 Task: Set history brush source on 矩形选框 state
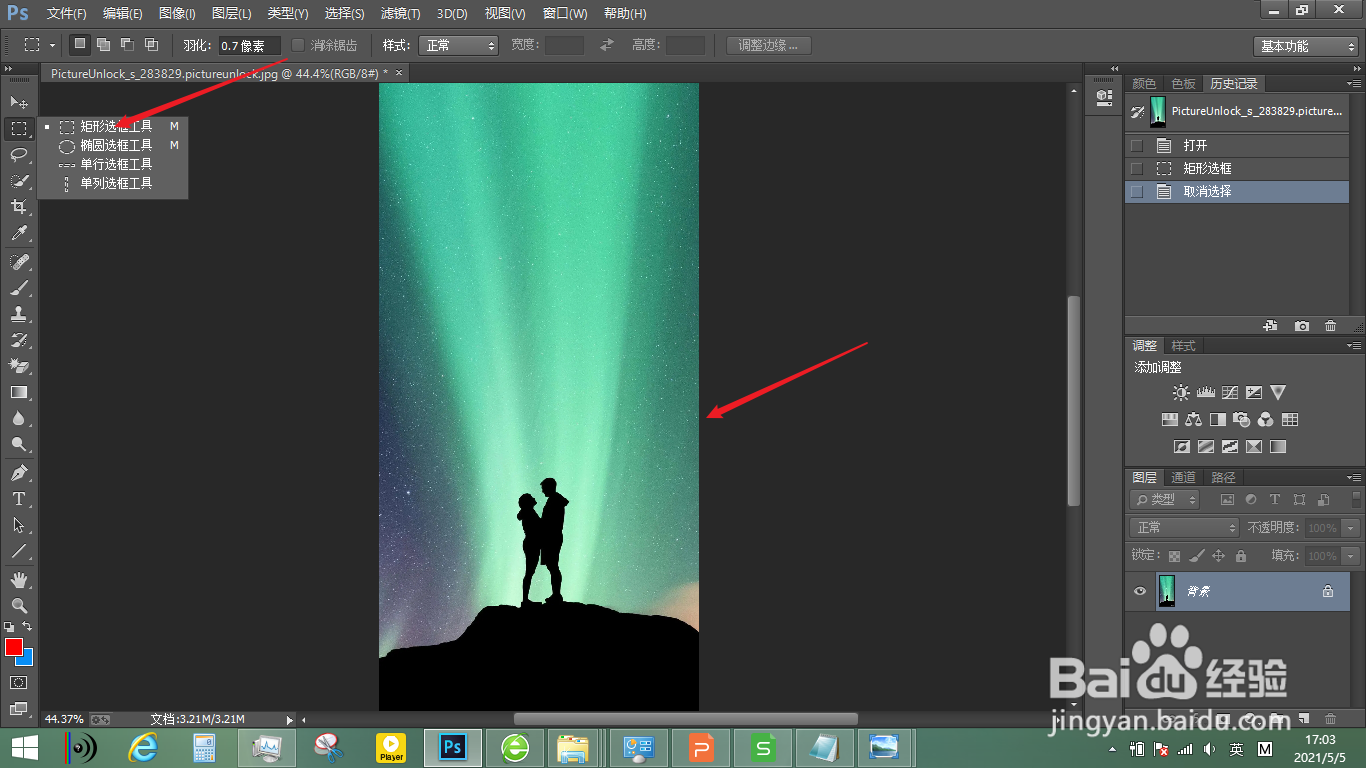1136,168
